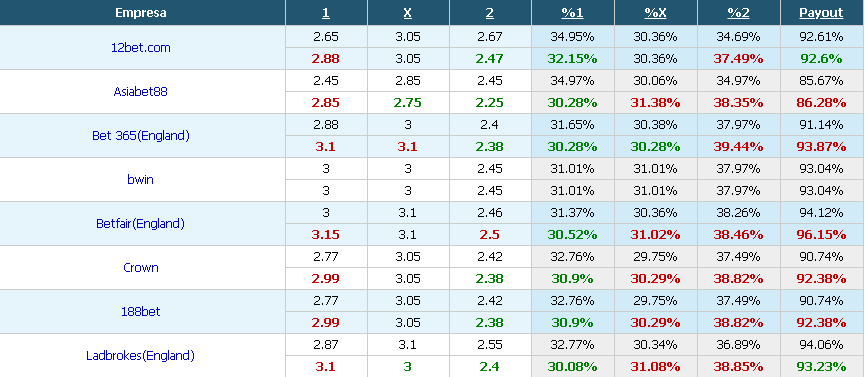Sort by column header 2

(x=490, y=13)
